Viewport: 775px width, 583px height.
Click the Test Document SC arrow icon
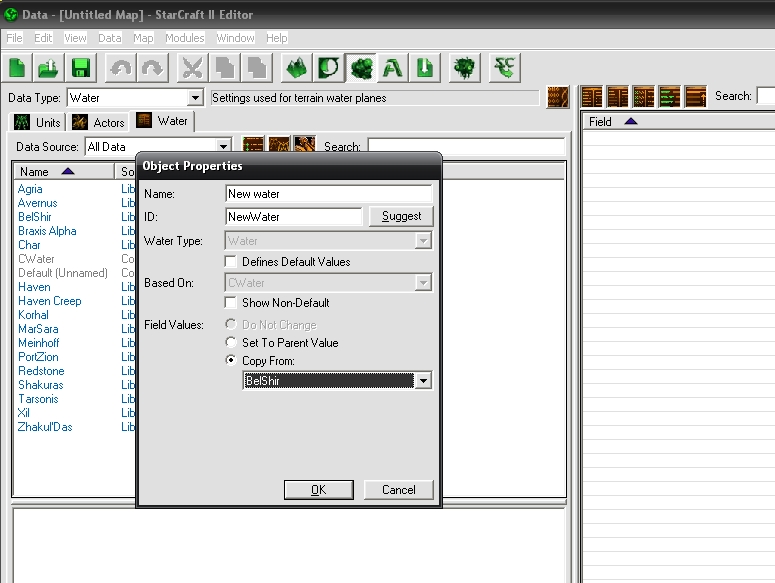click(505, 68)
